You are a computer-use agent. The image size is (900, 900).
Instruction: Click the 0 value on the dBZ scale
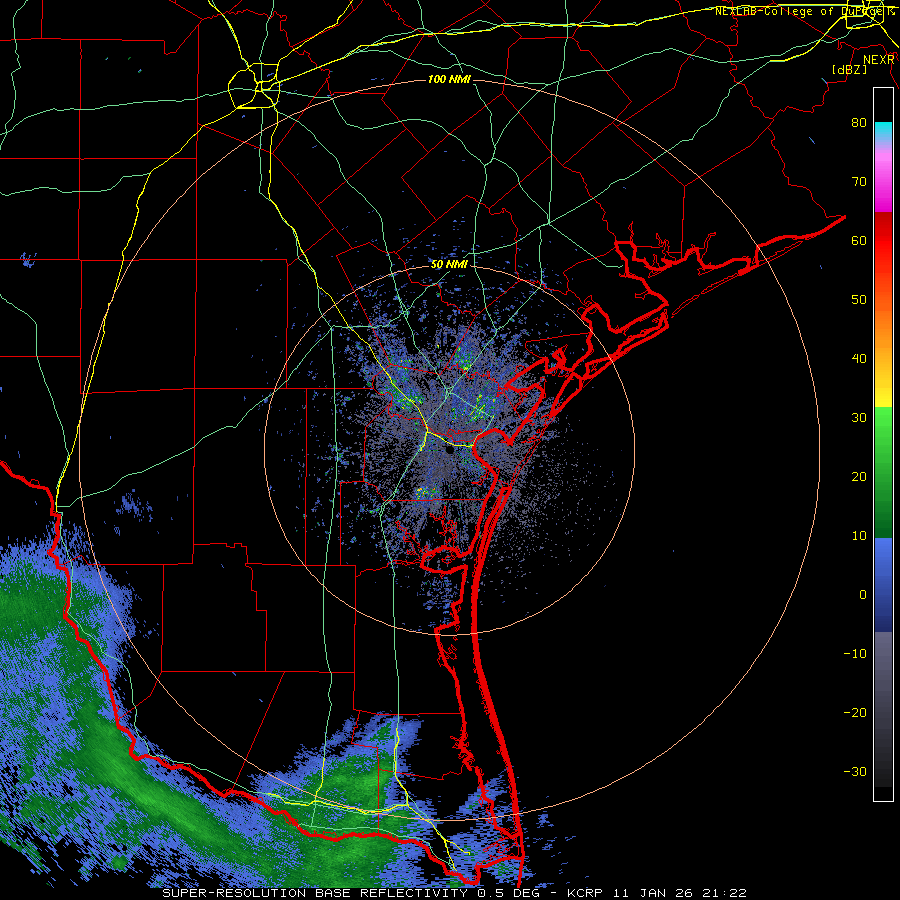click(x=863, y=595)
